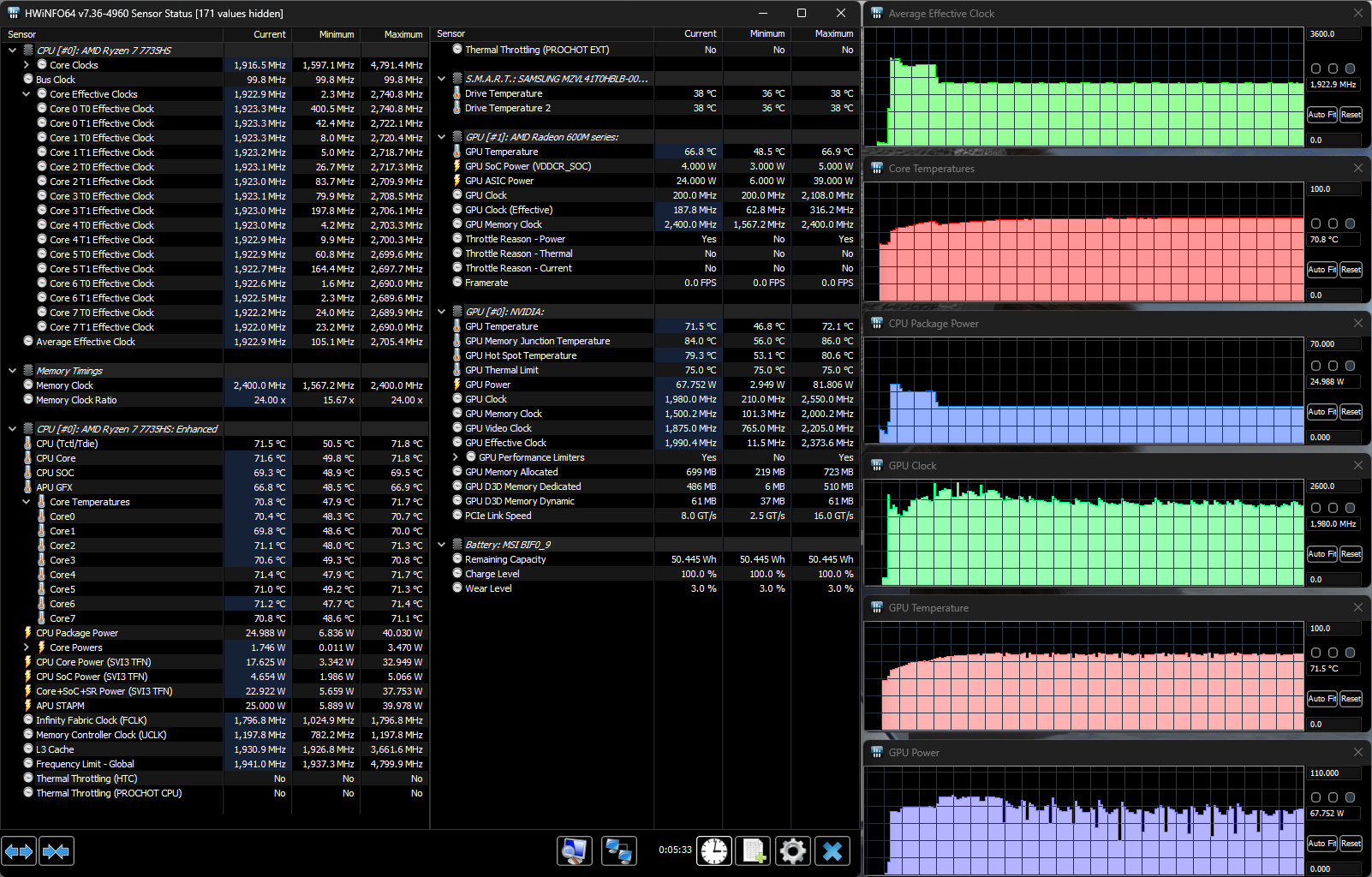Click Reset in Core Temperatures graph

tap(1351, 270)
